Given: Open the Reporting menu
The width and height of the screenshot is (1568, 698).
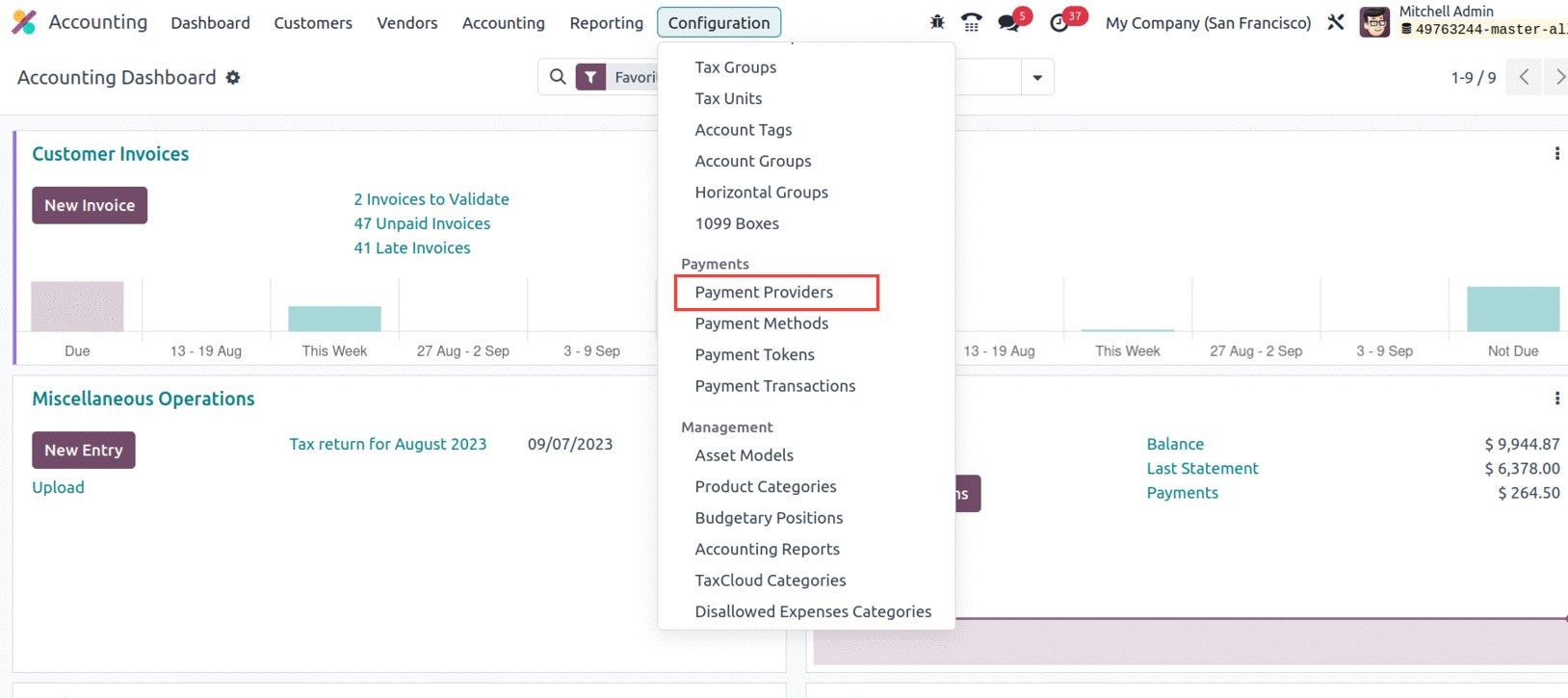Looking at the screenshot, I should (606, 22).
